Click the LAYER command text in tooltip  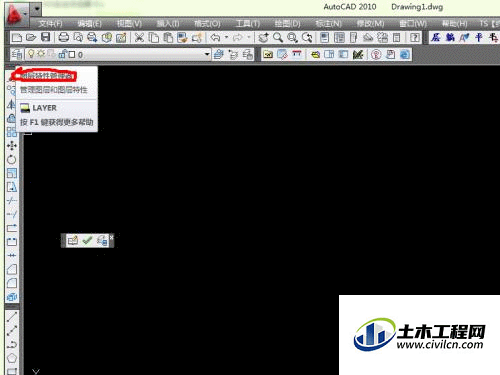44,108
